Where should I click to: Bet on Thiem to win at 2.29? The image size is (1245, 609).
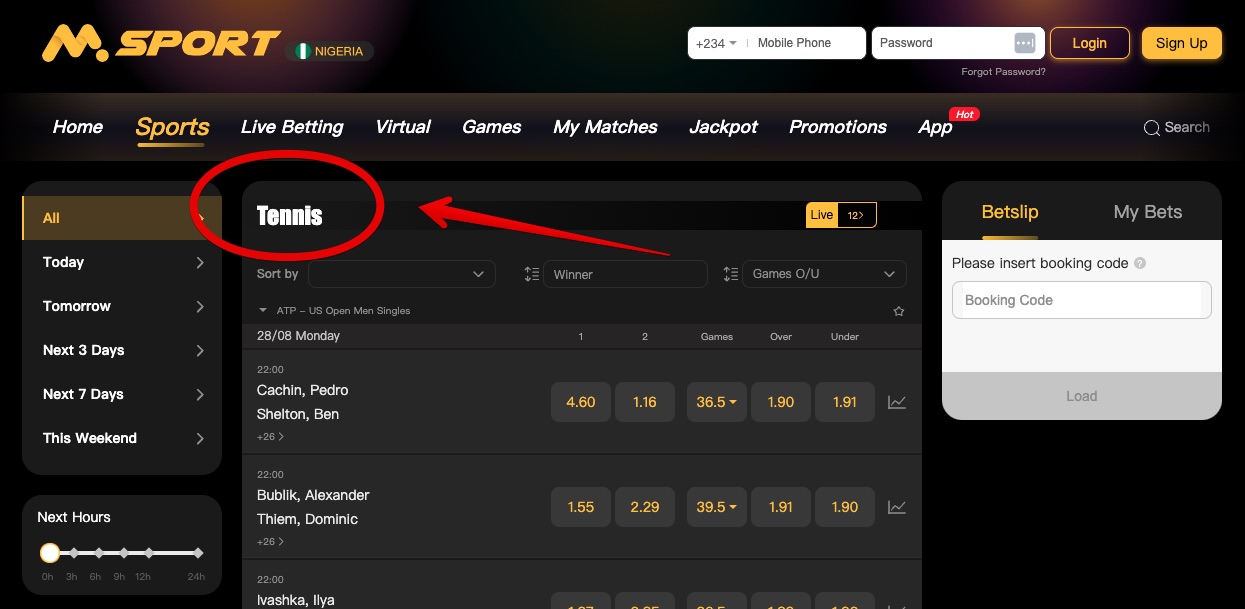coord(645,507)
